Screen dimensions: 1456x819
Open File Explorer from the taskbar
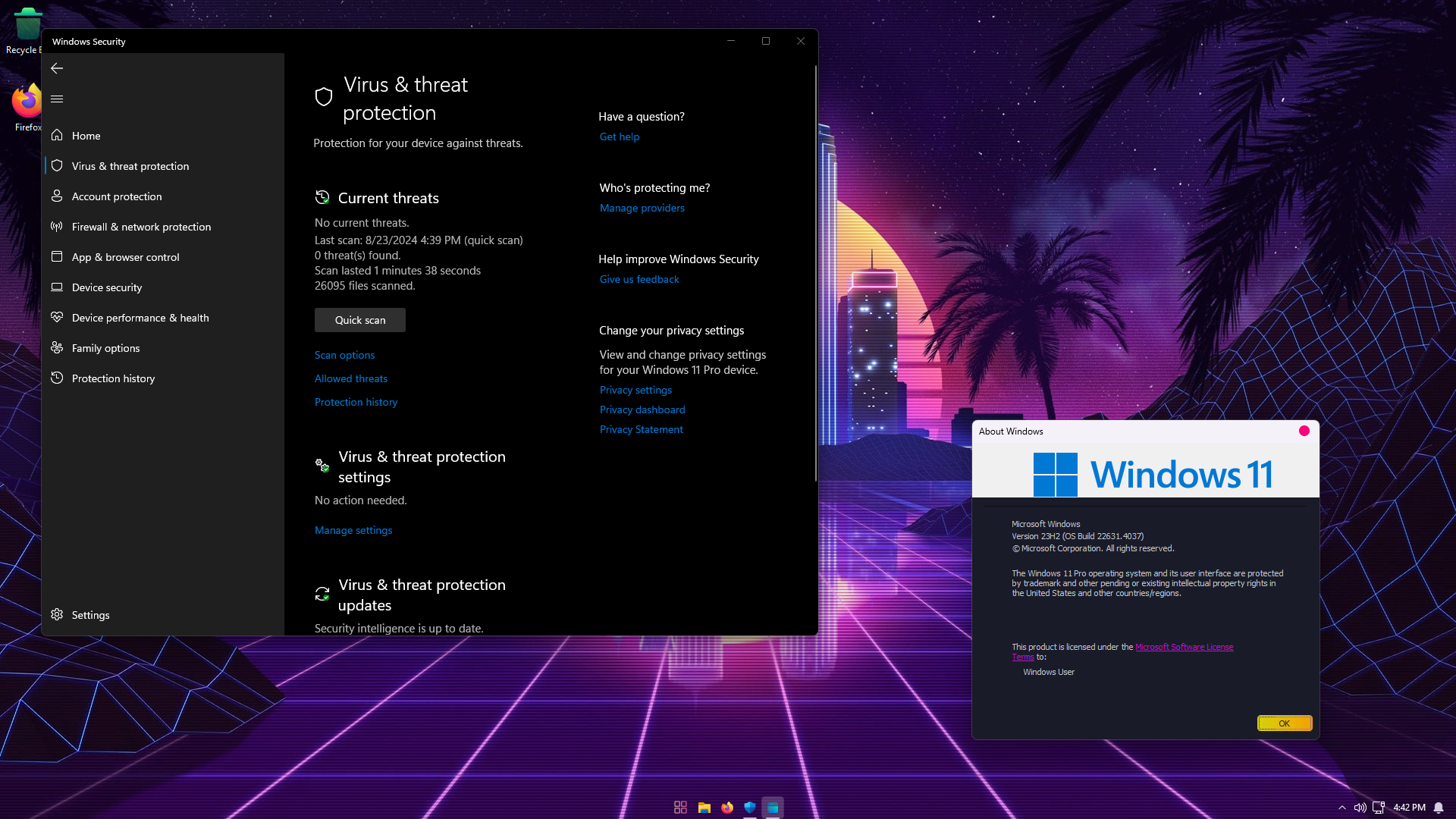coord(704,808)
